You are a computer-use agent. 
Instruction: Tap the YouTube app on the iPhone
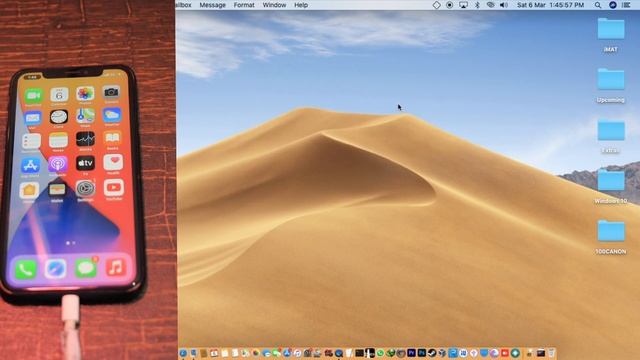114,188
